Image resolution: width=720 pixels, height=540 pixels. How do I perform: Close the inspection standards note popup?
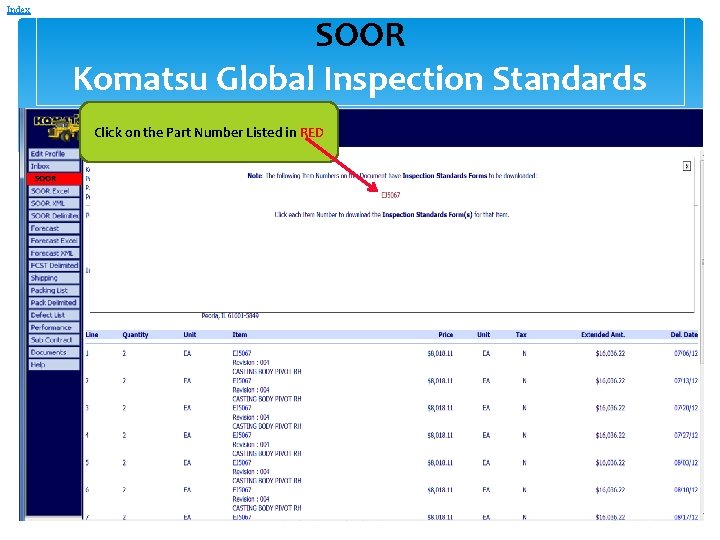686,166
